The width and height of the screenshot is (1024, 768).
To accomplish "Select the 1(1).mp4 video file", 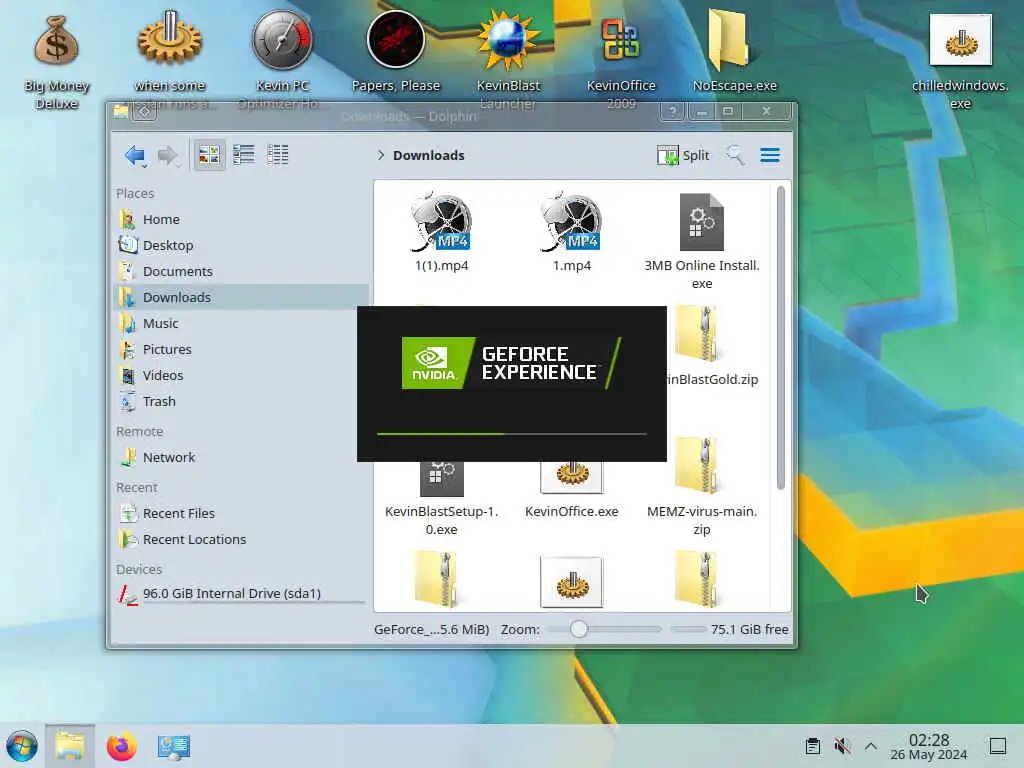I will pos(441,232).
